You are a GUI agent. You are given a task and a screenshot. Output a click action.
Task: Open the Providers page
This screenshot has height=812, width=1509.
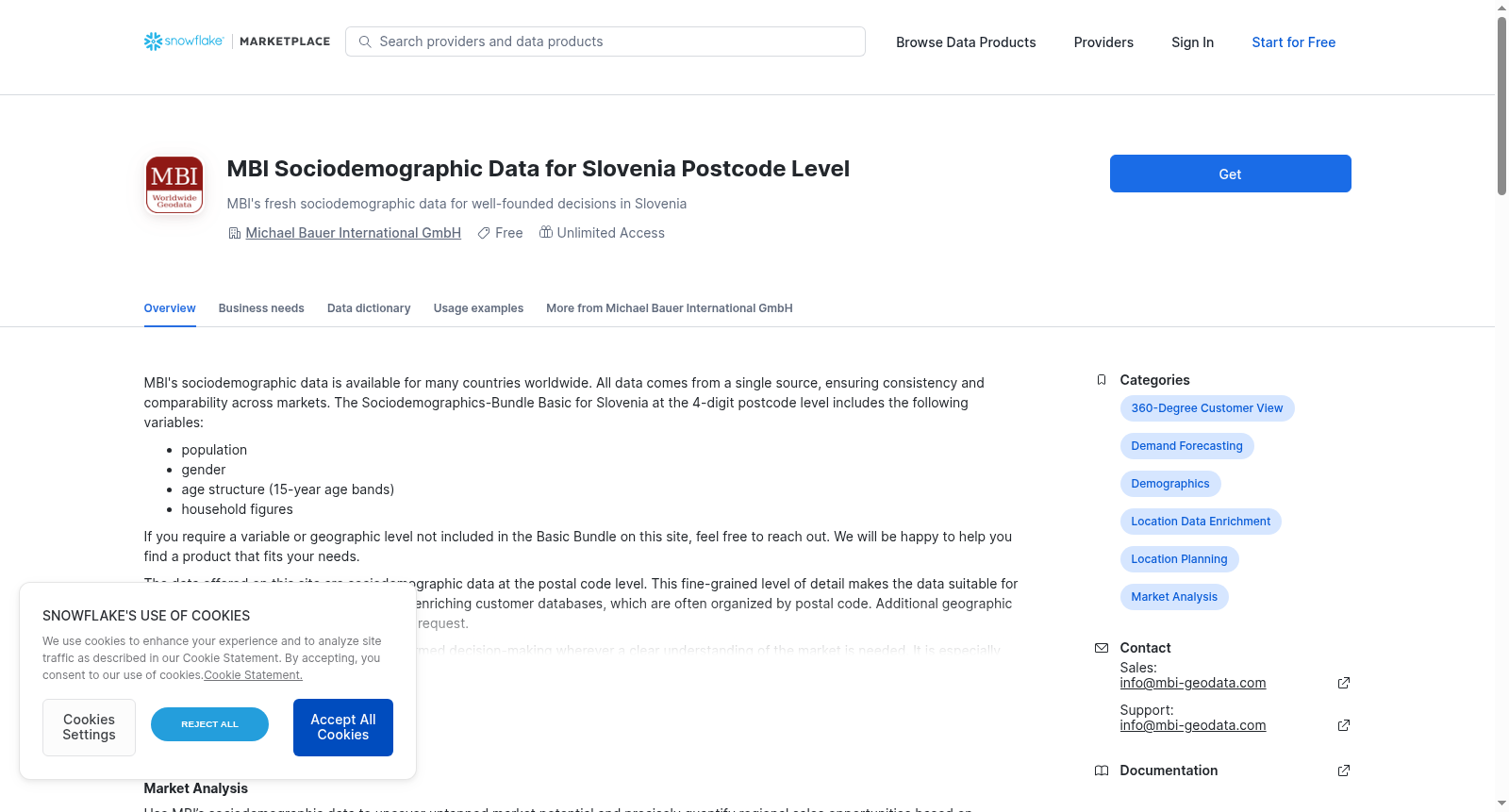[x=1103, y=42]
